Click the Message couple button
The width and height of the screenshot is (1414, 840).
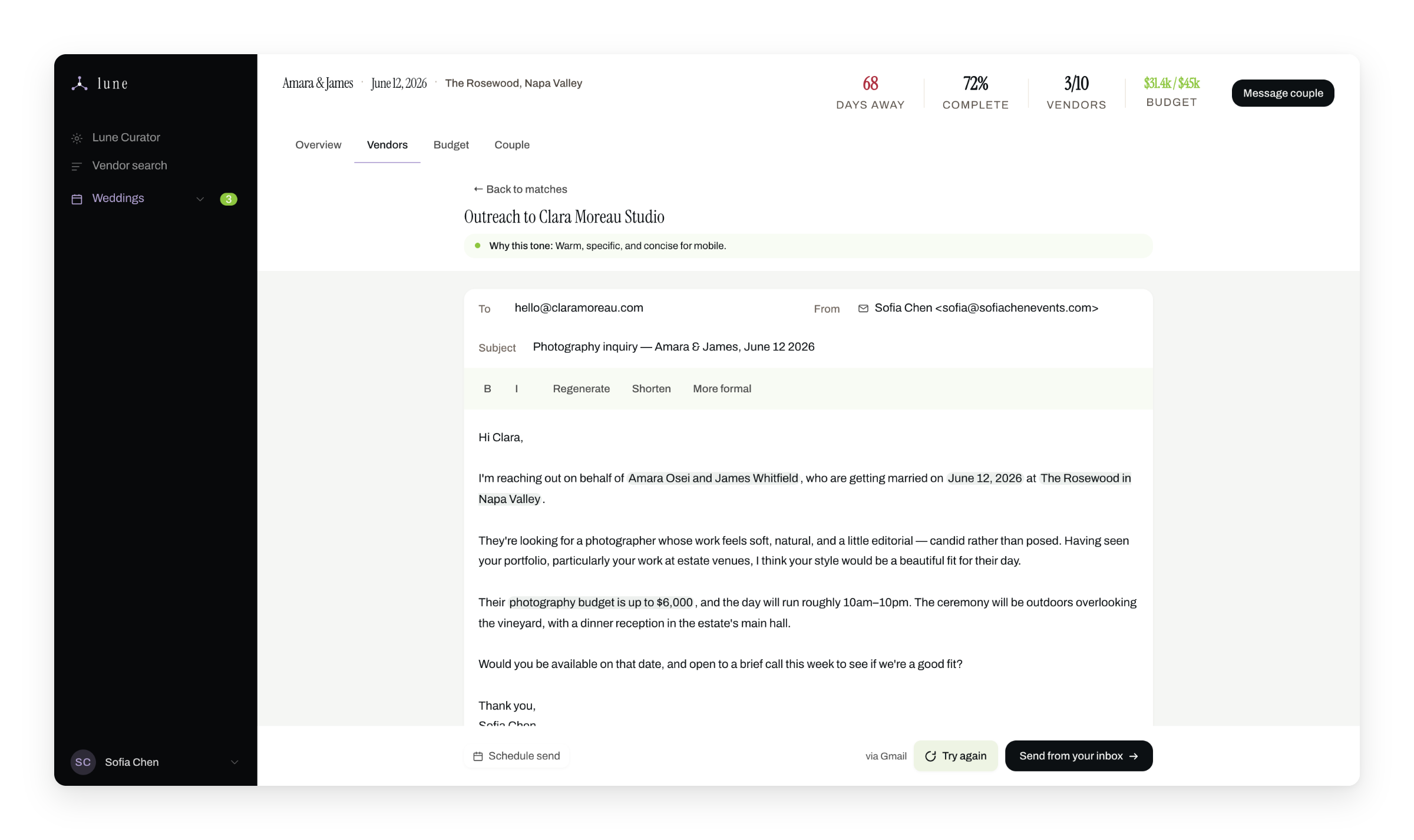click(x=1283, y=93)
